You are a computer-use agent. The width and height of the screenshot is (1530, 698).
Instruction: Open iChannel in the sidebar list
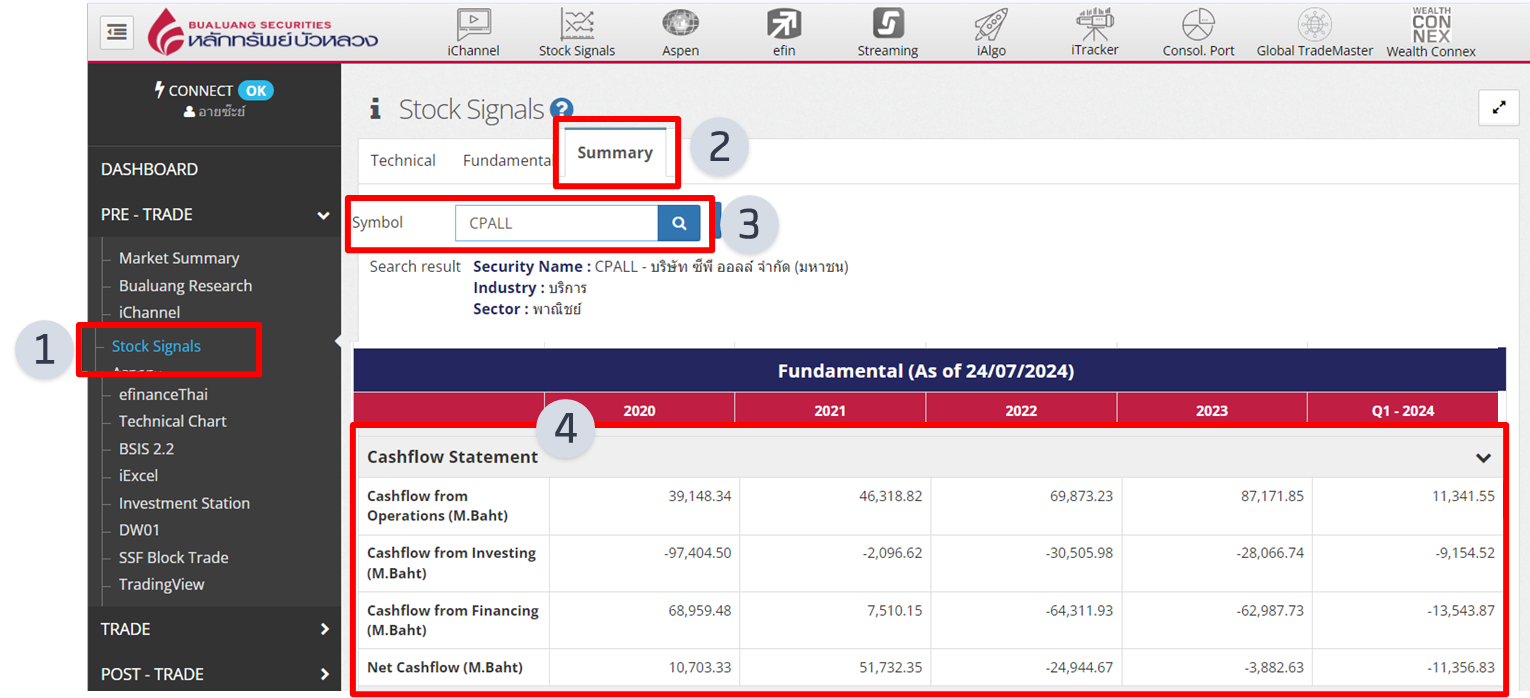click(149, 313)
